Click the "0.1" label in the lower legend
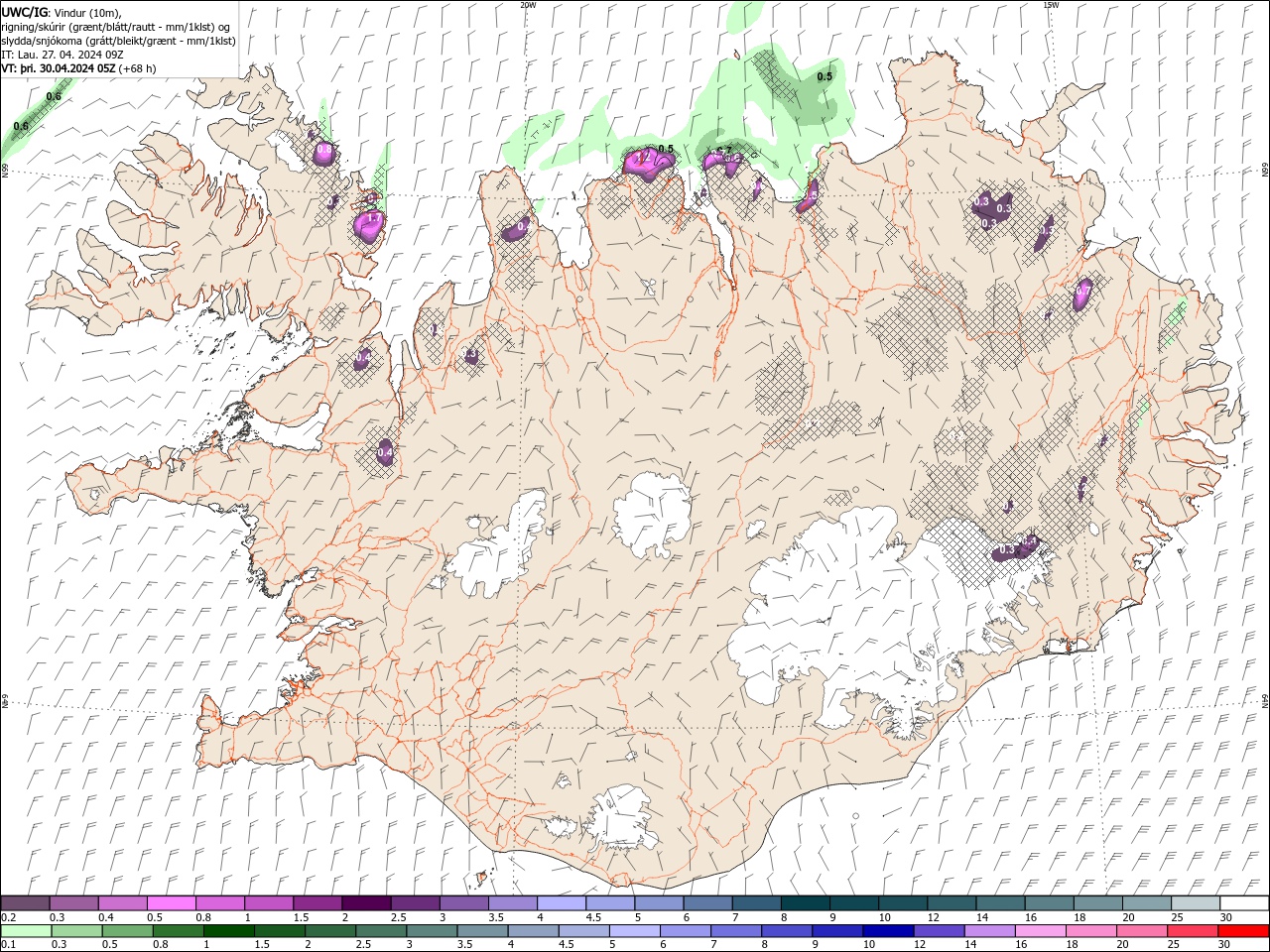 coord(8,944)
